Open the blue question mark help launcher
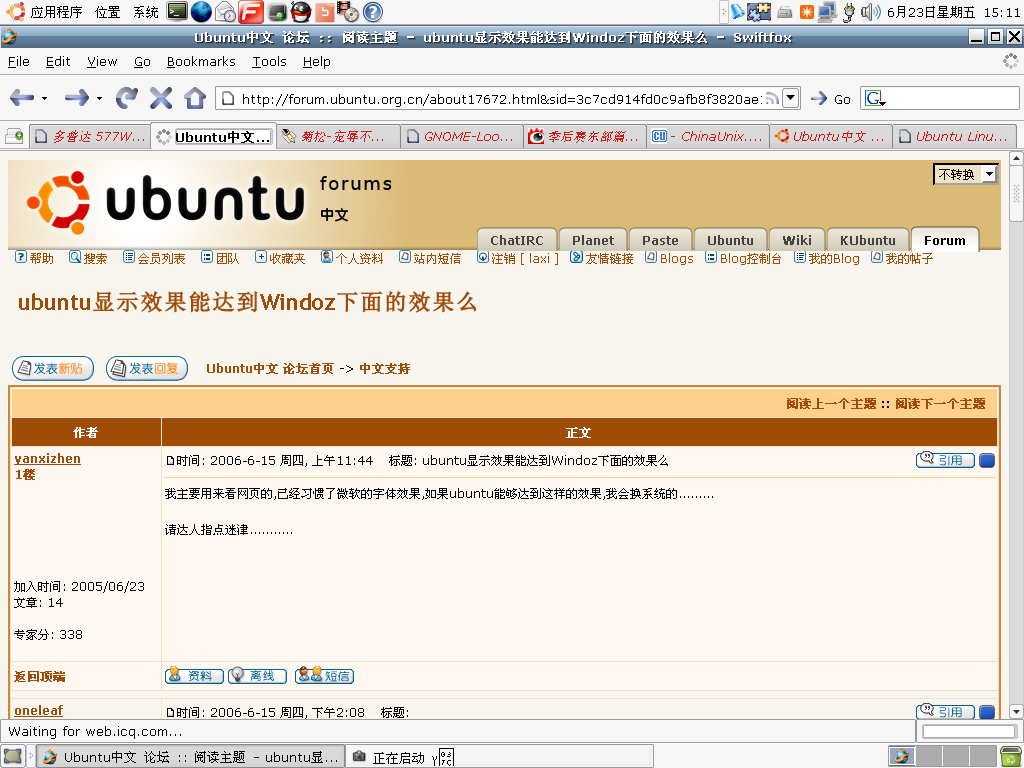Screen dimensions: 1024x768 tap(372, 12)
